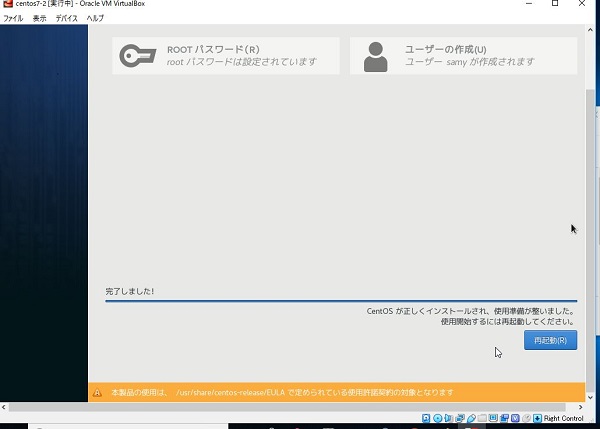Click the key icon for ROOT password

pyautogui.click(x=138, y=56)
